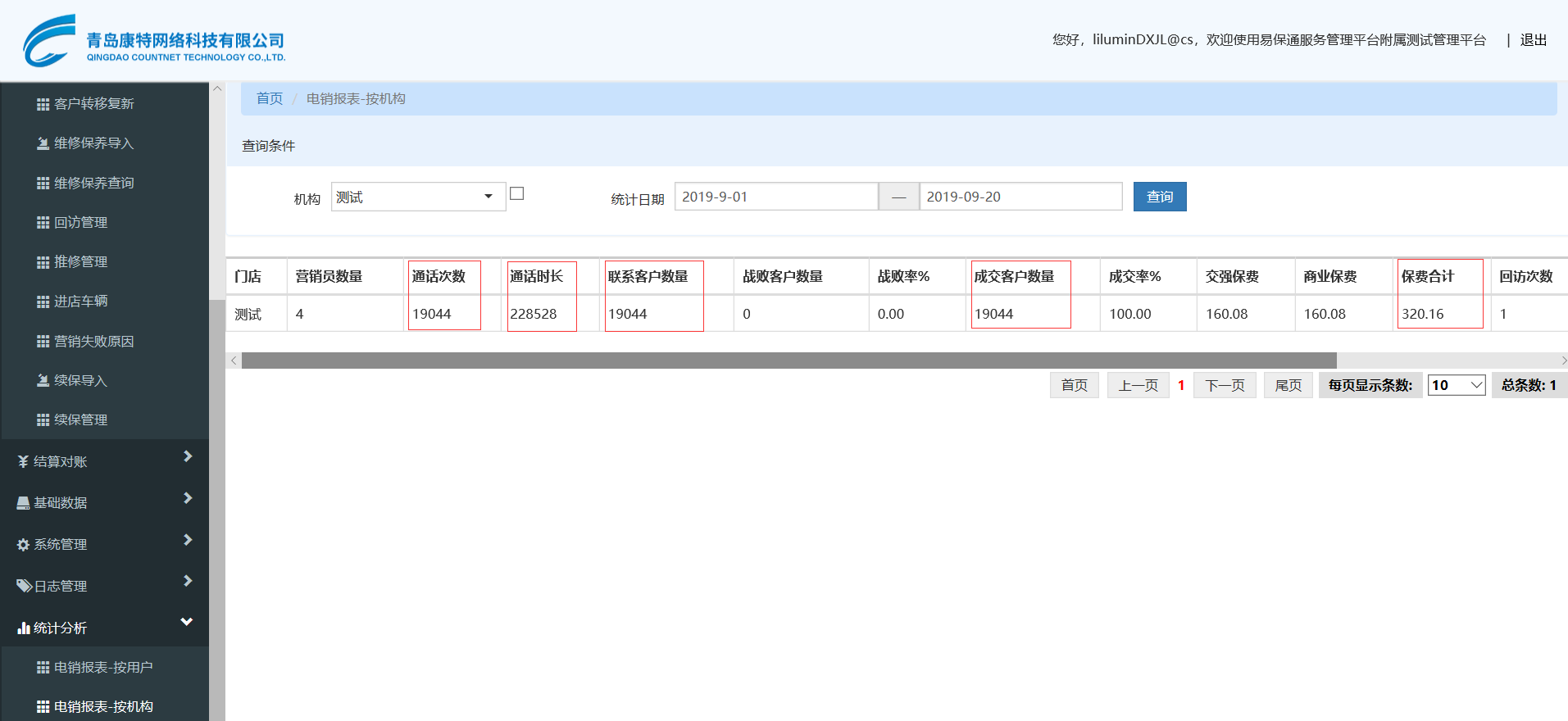Image resolution: width=1568 pixels, height=721 pixels.
Task: Click the gear icon beside 系统管理
Action: point(23,545)
